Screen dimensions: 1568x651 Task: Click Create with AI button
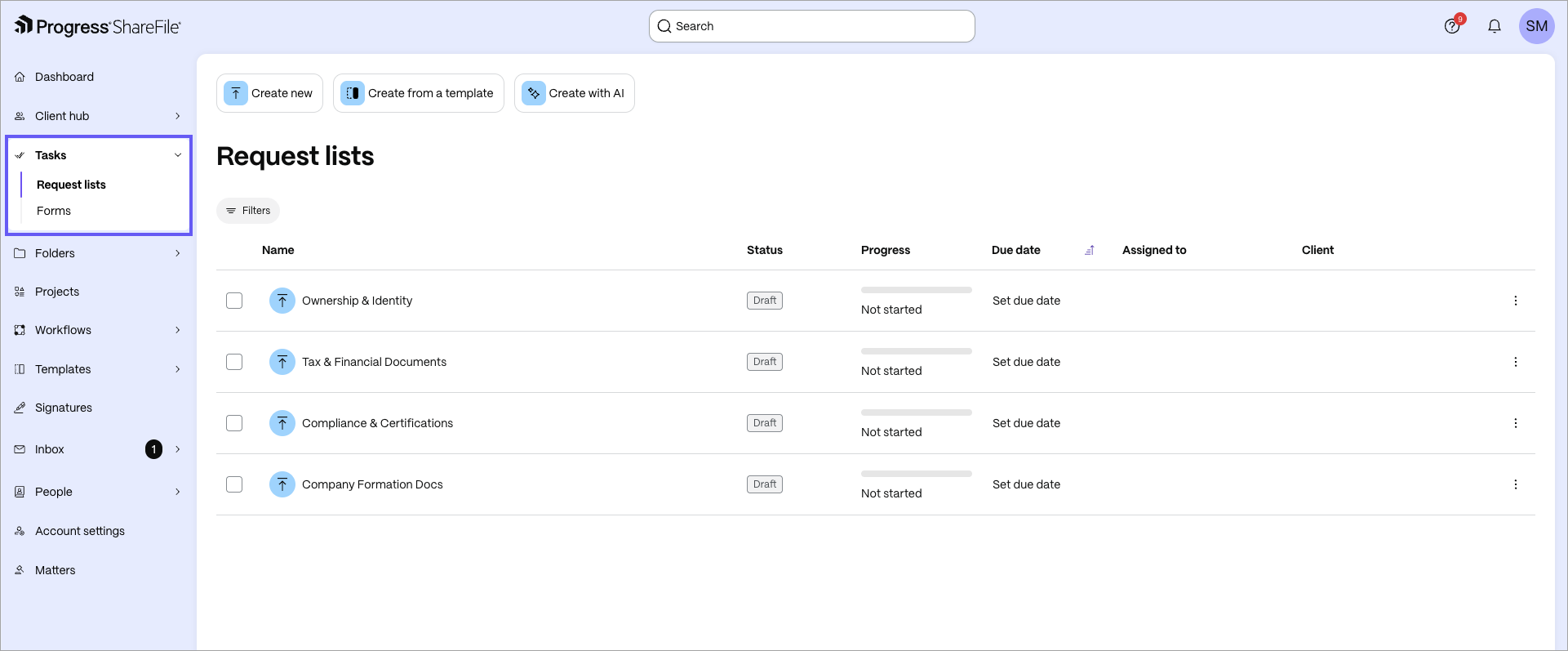(x=575, y=93)
